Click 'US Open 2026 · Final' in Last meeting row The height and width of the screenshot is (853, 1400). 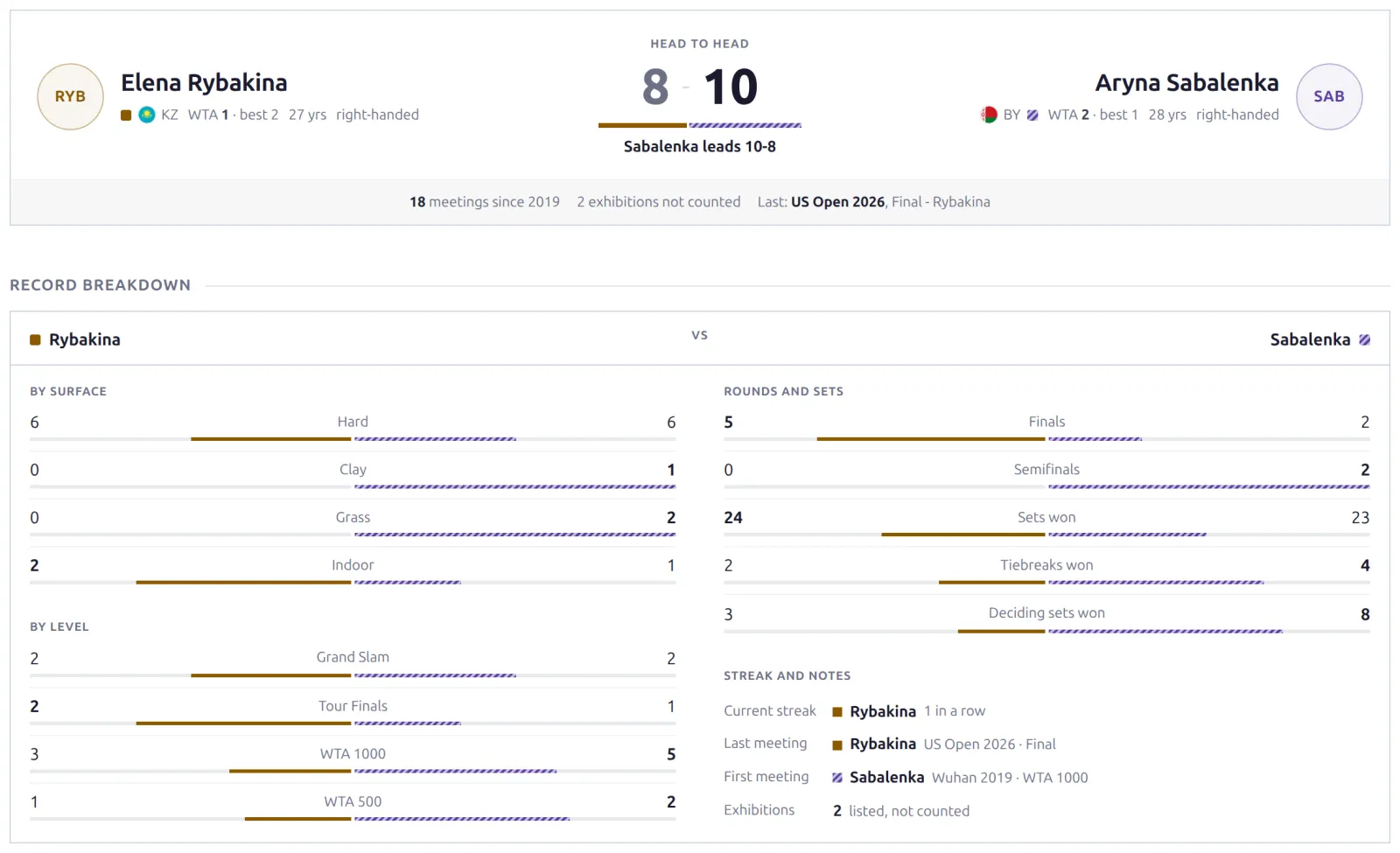[x=990, y=745]
